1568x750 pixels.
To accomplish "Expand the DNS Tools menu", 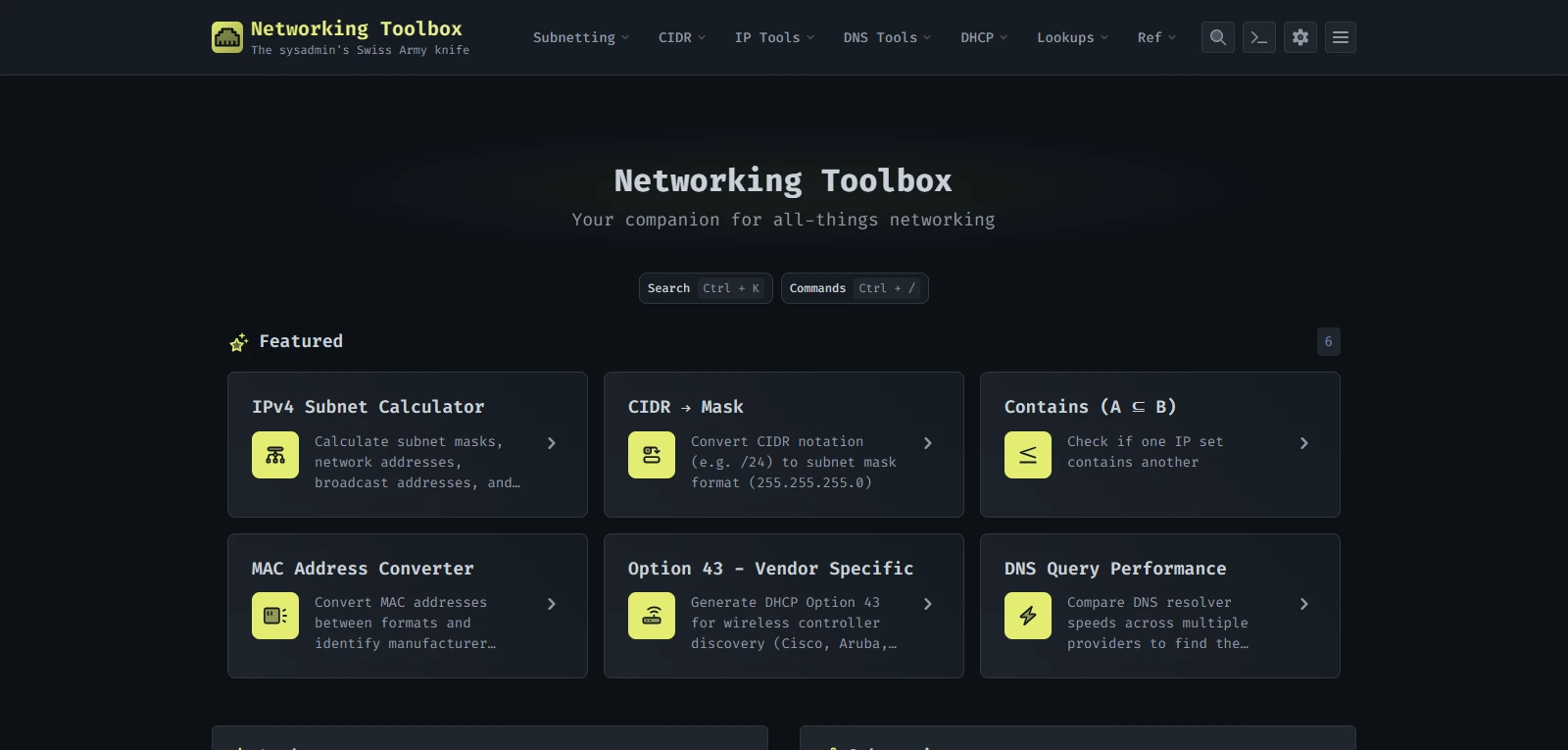I will point(887,37).
